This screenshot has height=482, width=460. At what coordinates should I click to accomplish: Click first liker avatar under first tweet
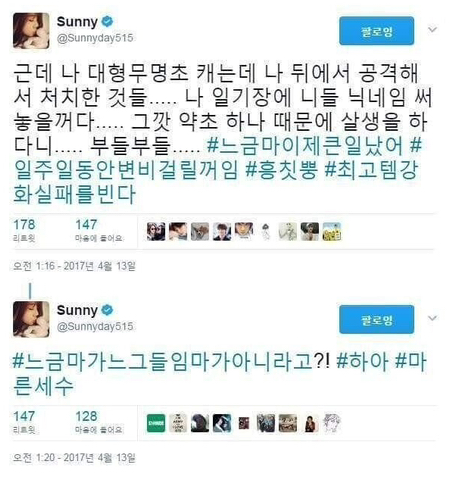[x=156, y=232]
